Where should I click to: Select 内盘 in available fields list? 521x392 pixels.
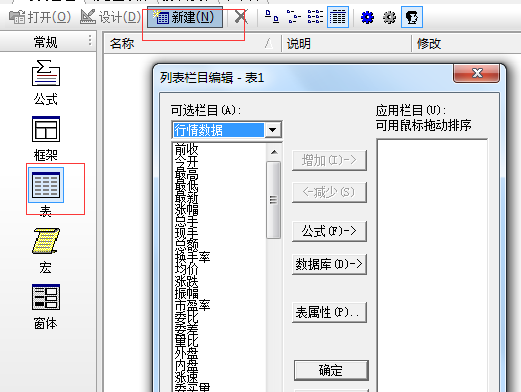[x=187, y=366]
